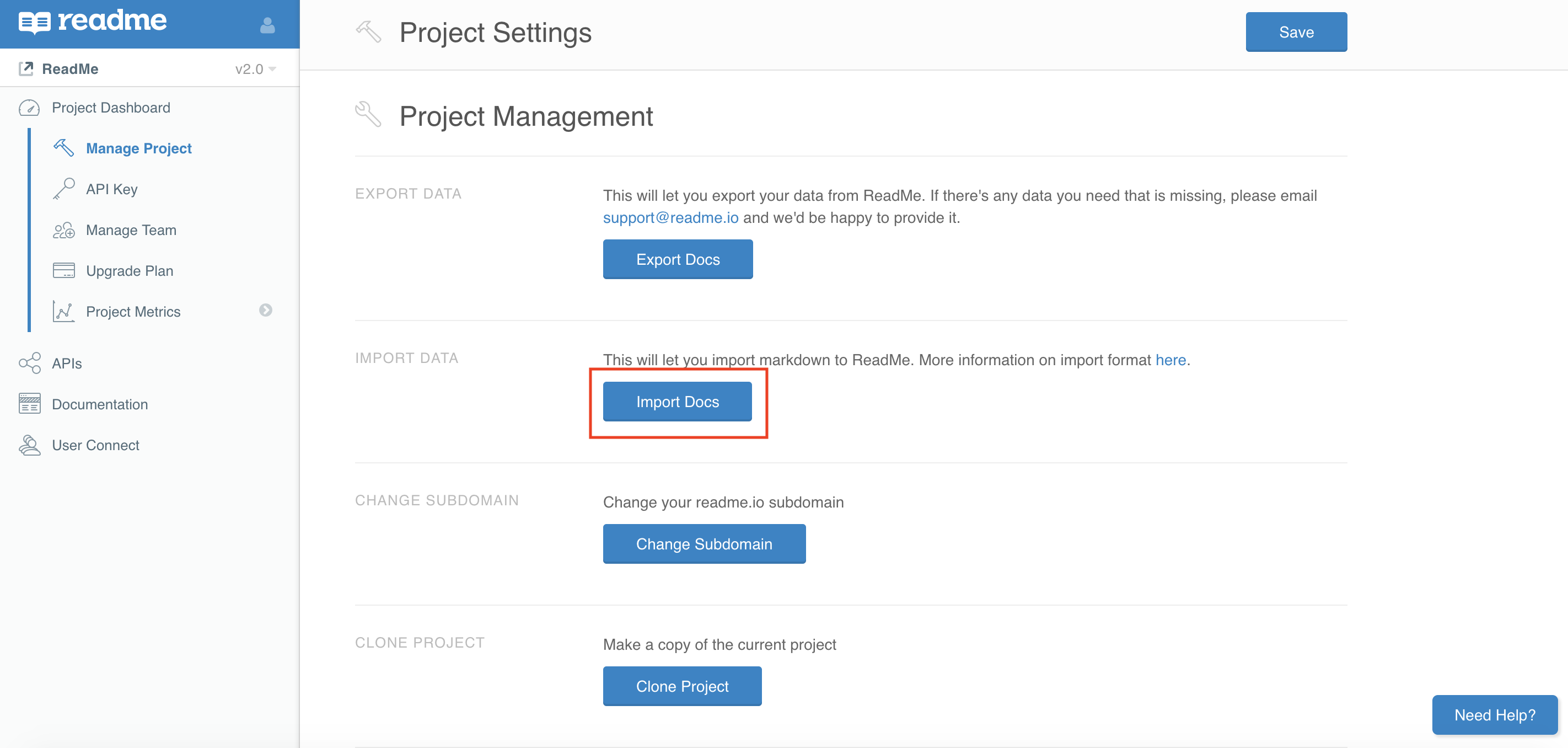Open Project Metrics menu item

133,311
